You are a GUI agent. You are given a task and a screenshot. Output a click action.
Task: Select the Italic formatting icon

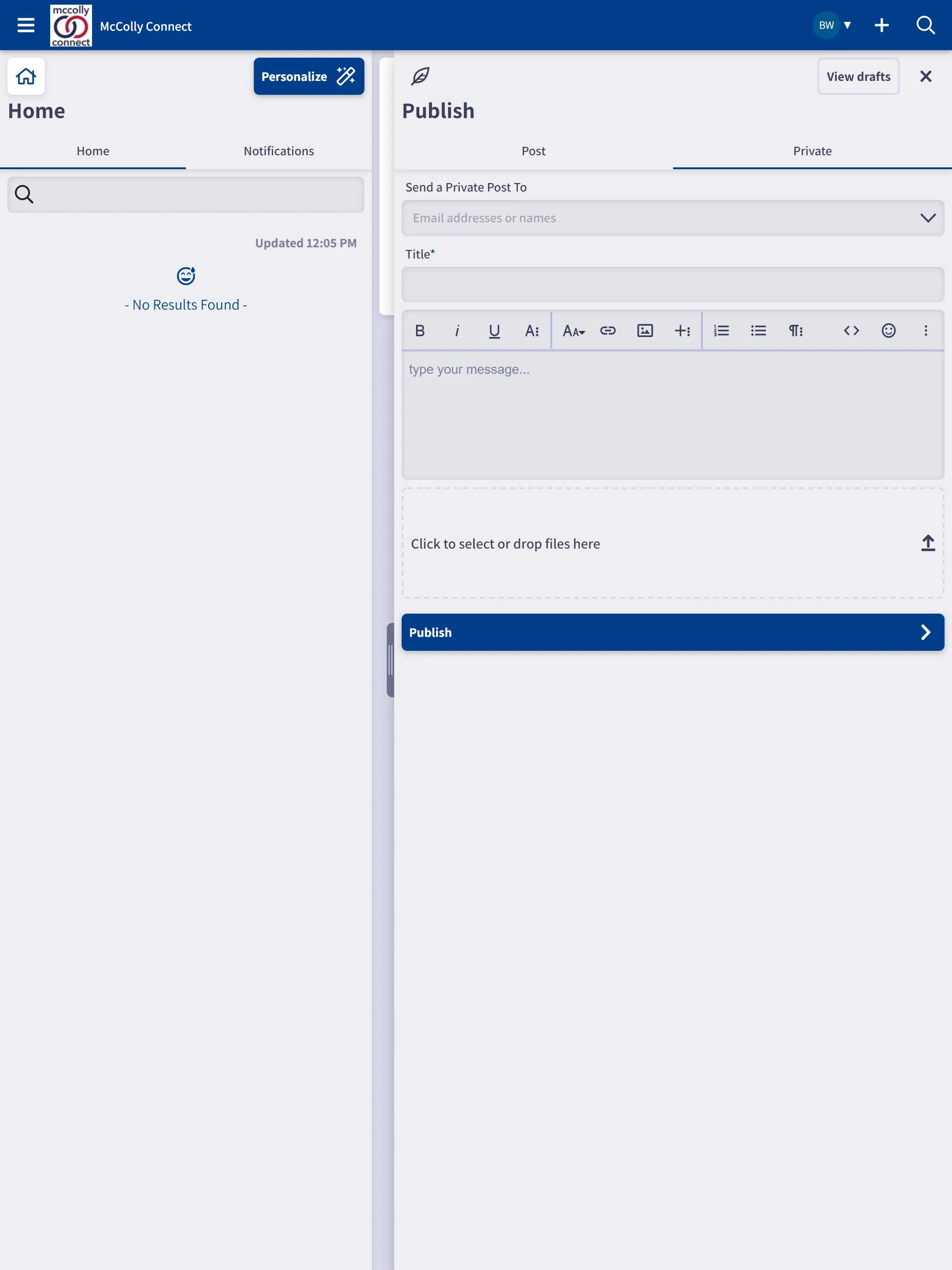[457, 330]
